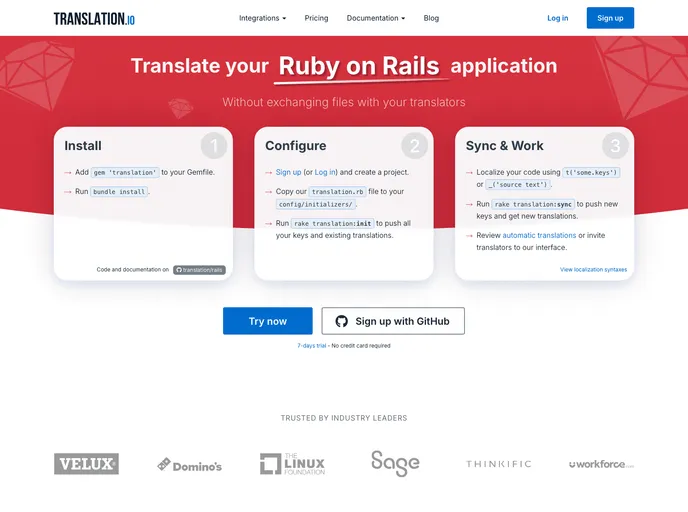Click the Install card heading

tap(83, 146)
